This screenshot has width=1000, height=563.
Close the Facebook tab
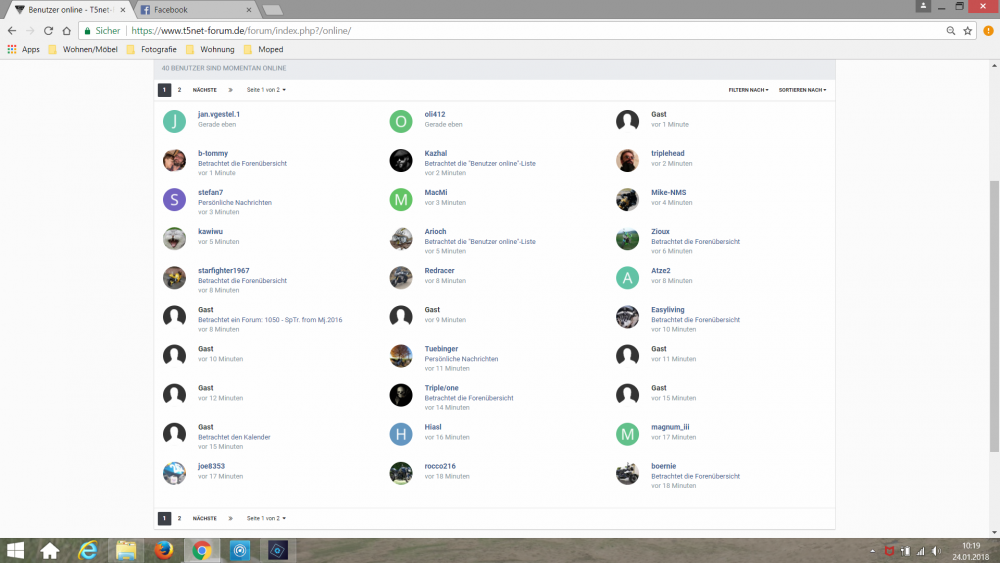pyautogui.click(x=249, y=10)
